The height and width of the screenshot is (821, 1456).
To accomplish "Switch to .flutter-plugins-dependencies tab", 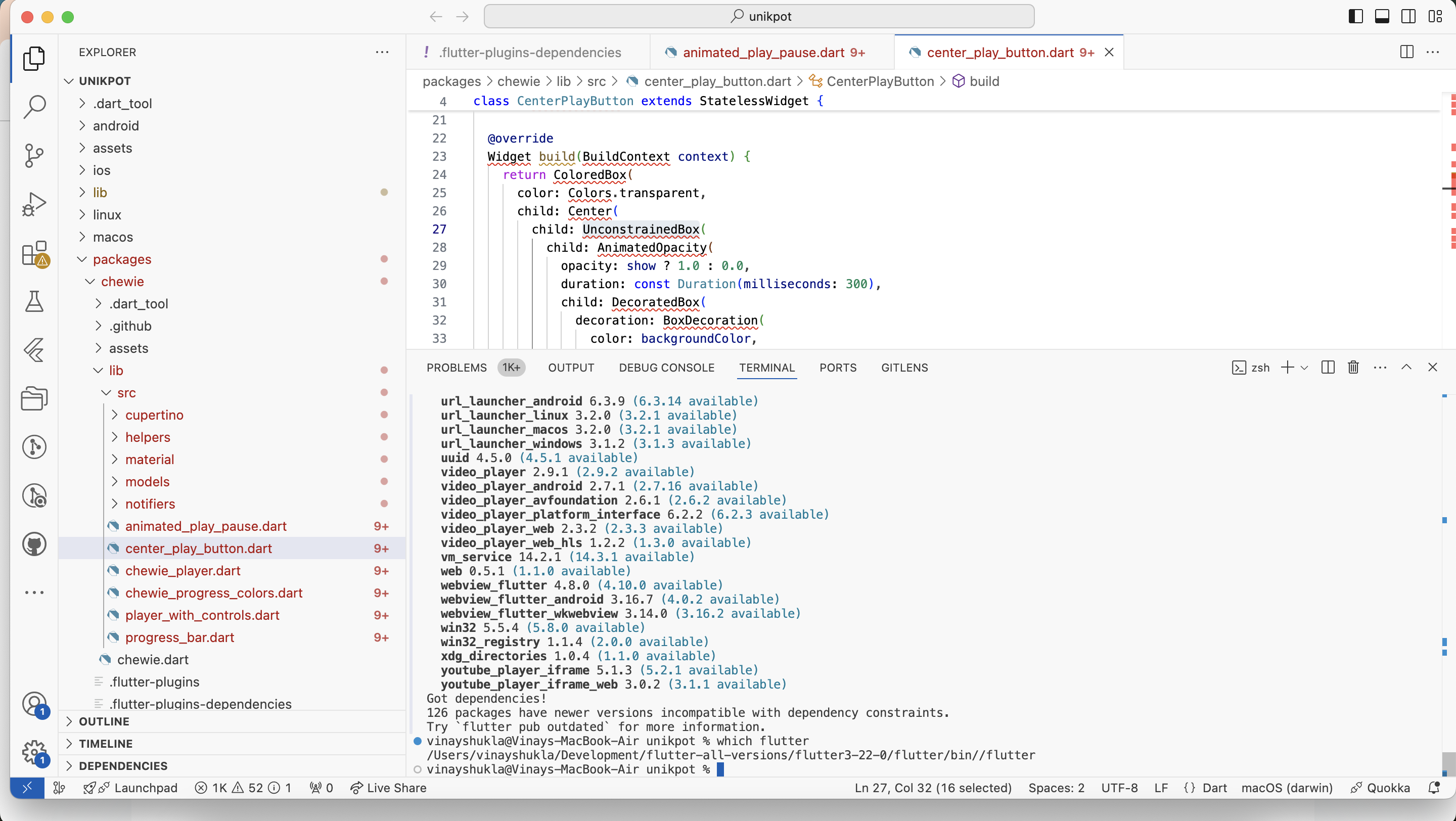I will click(x=528, y=52).
